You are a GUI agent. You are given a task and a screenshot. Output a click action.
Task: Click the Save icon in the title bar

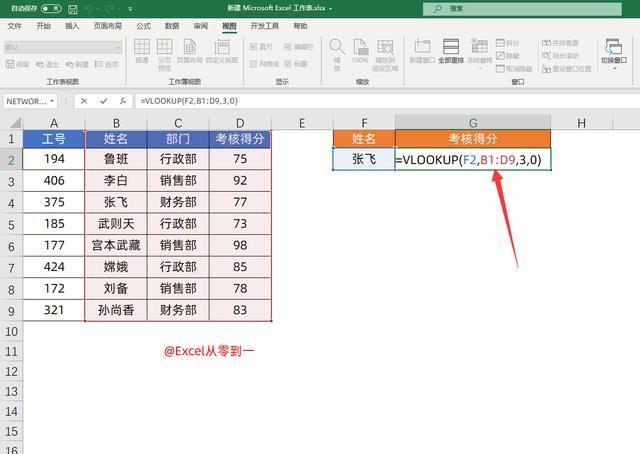point(73,9)
